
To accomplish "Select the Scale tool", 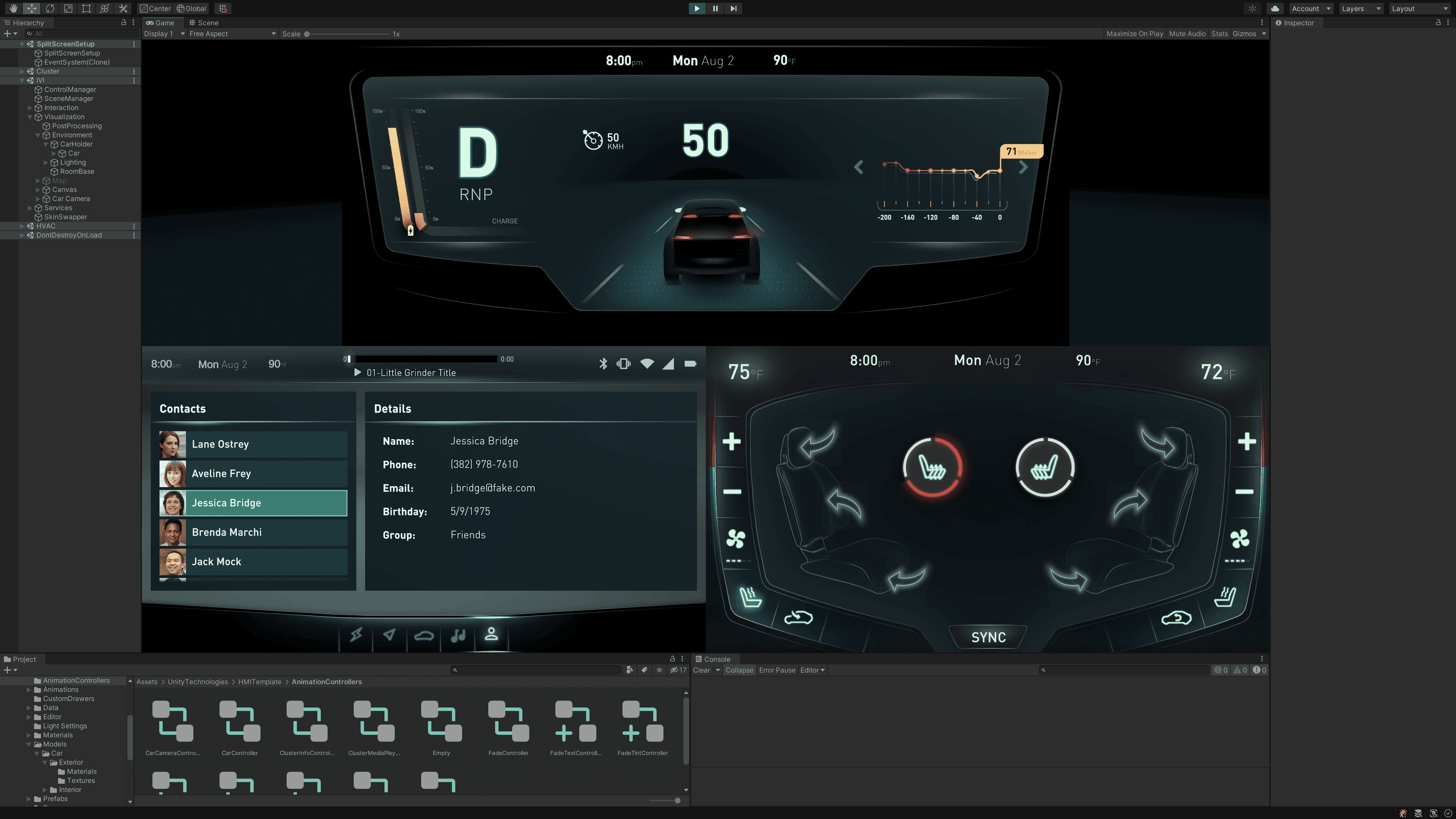I will (x=68, y=8).
